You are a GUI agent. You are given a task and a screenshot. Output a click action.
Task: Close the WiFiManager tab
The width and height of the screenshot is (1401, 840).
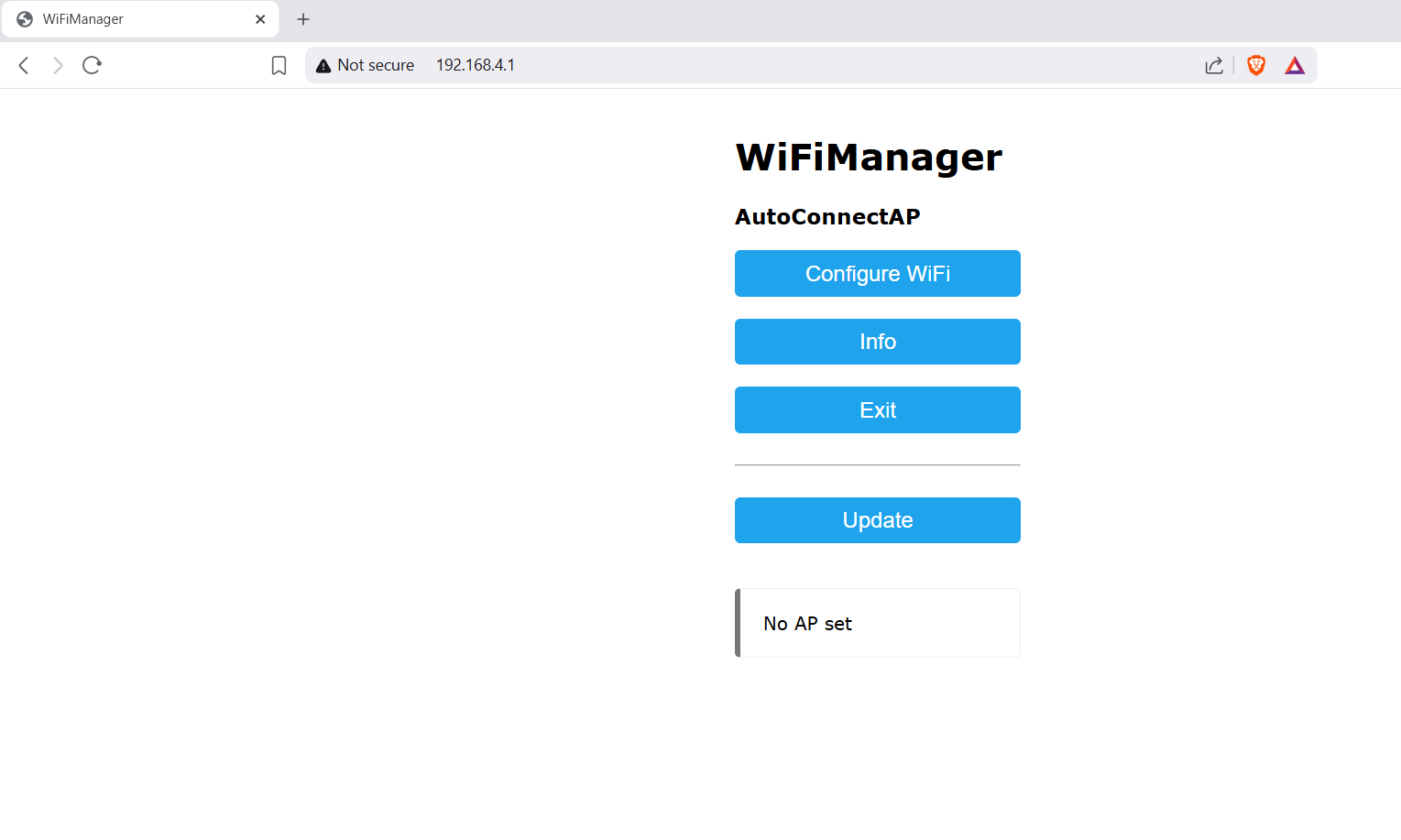(260, 19)
